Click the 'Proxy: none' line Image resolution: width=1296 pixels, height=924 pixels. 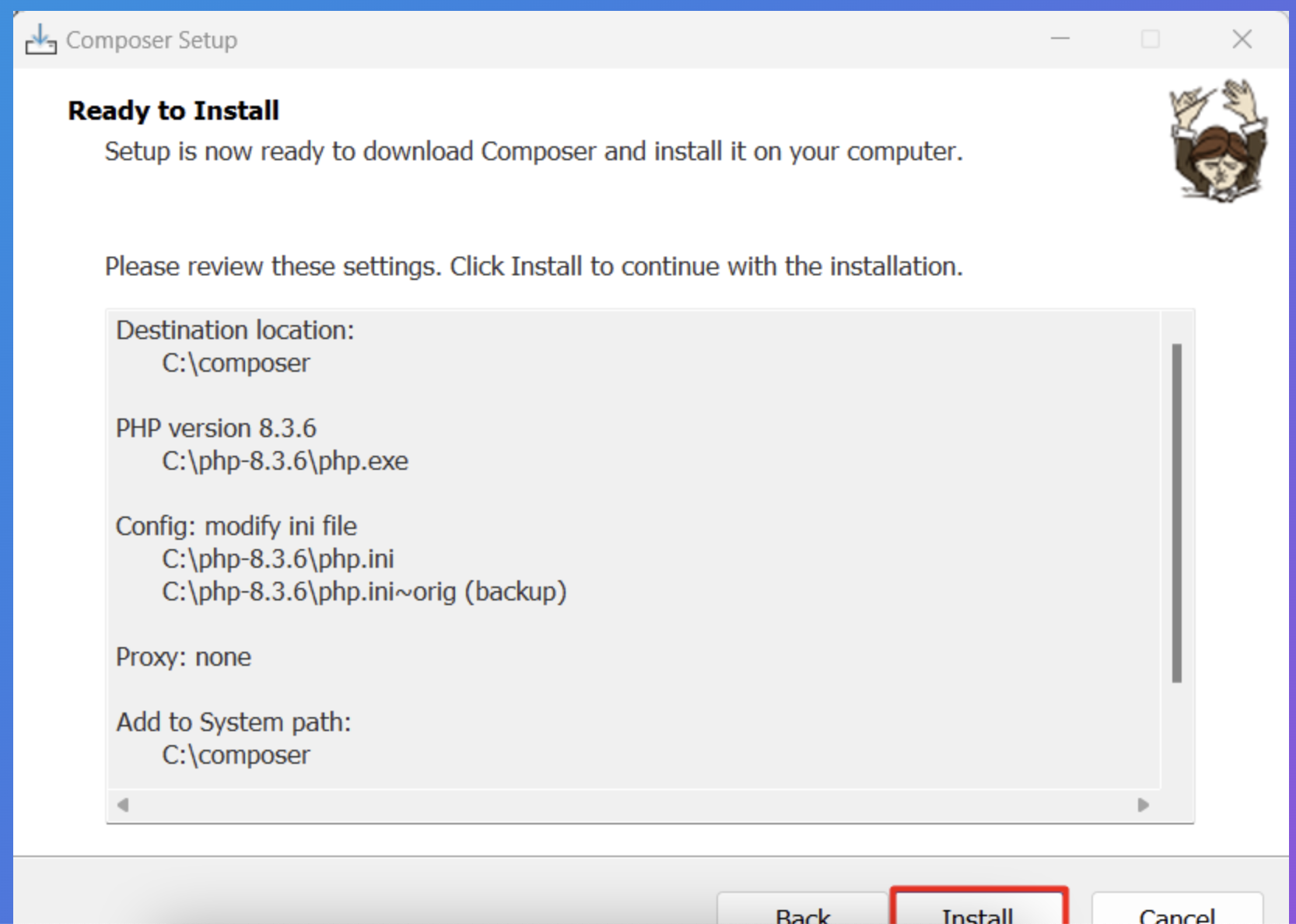[x=184, y=657]
